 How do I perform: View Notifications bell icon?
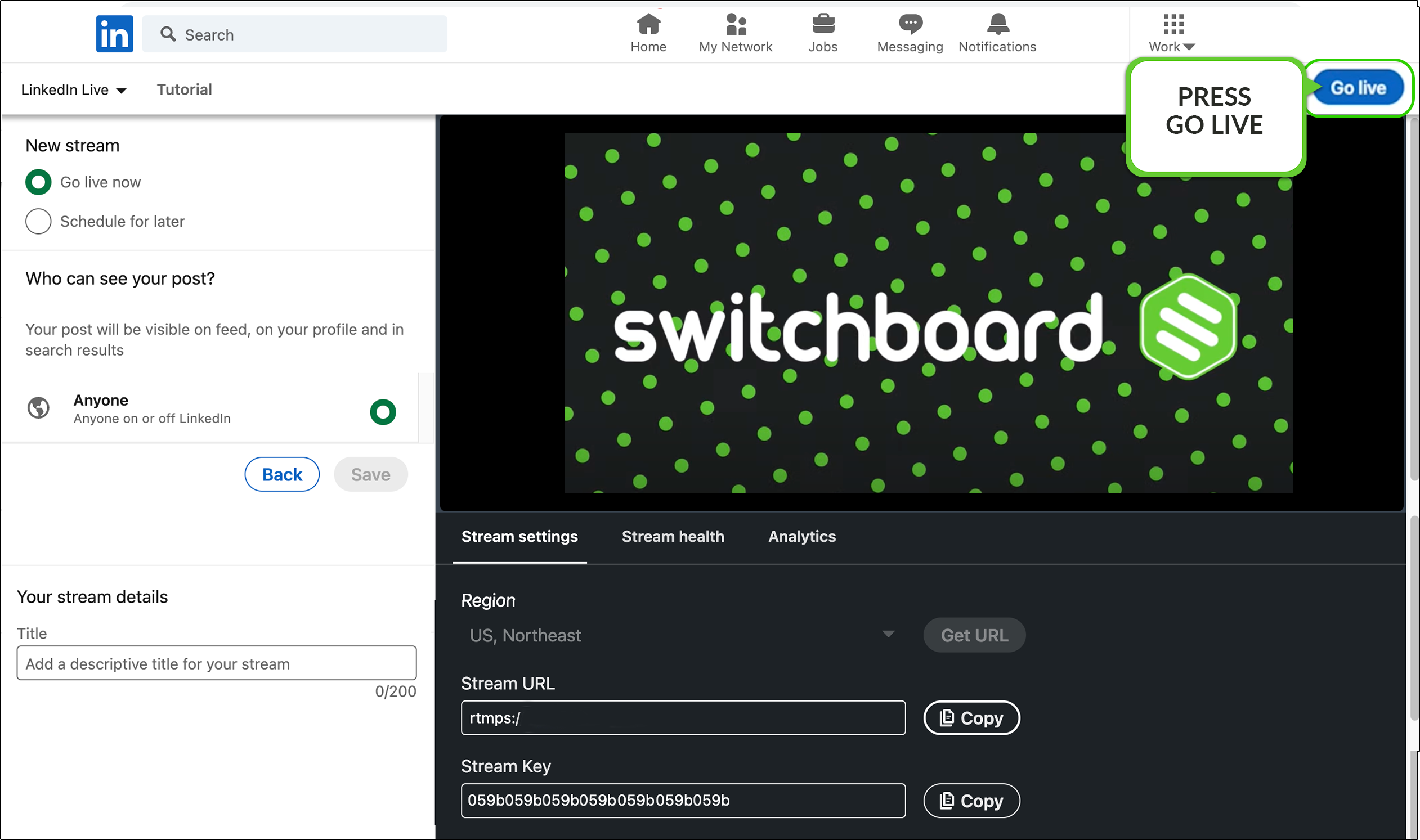click(998, 24)
